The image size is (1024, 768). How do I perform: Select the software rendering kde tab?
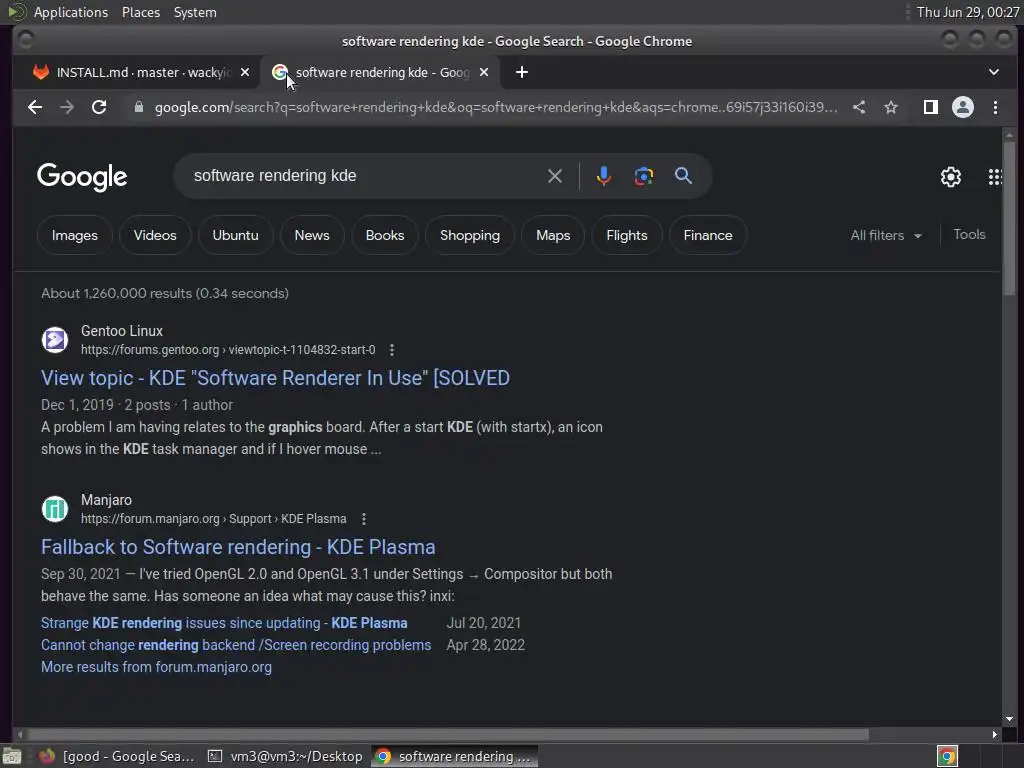(382, 72)
